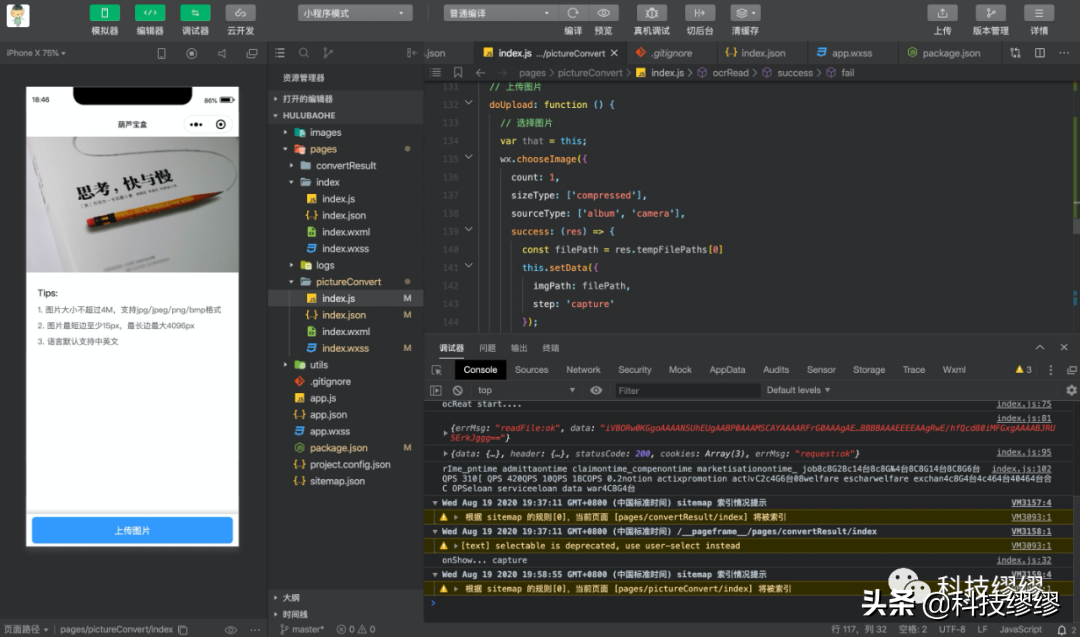Open 版本管理 version control
The width and height of the screenshot is (1080, 637).
point(990,13)
